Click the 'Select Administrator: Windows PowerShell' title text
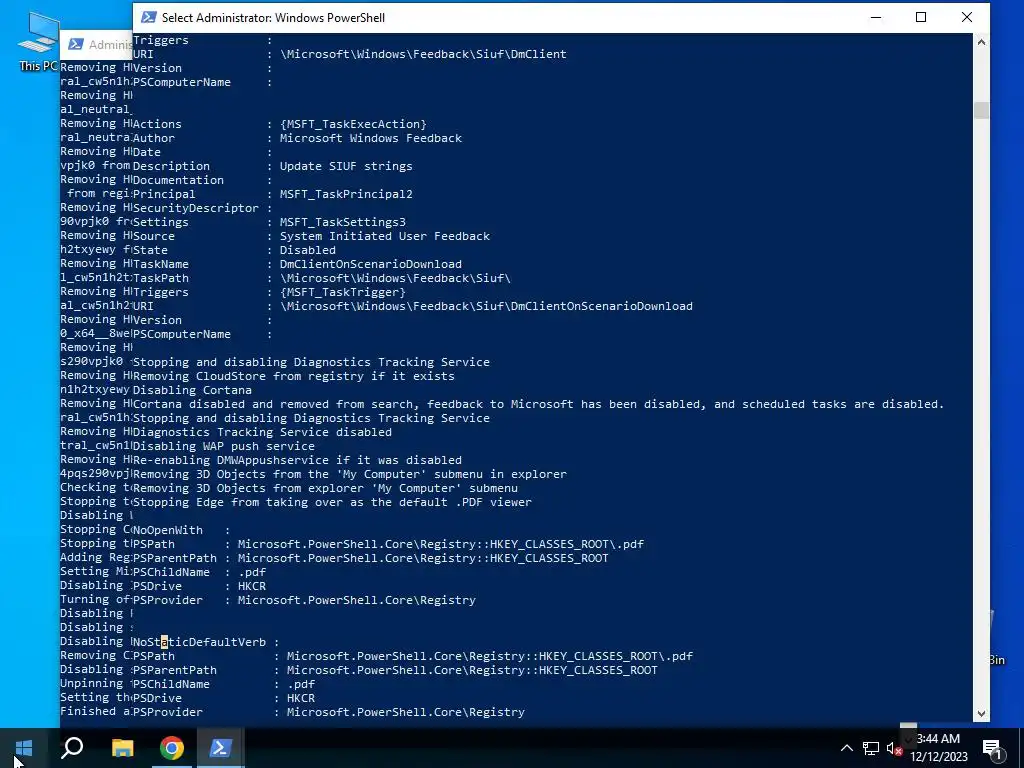Viewport: 1024px width, 768px height. click(x=273, y=18)
